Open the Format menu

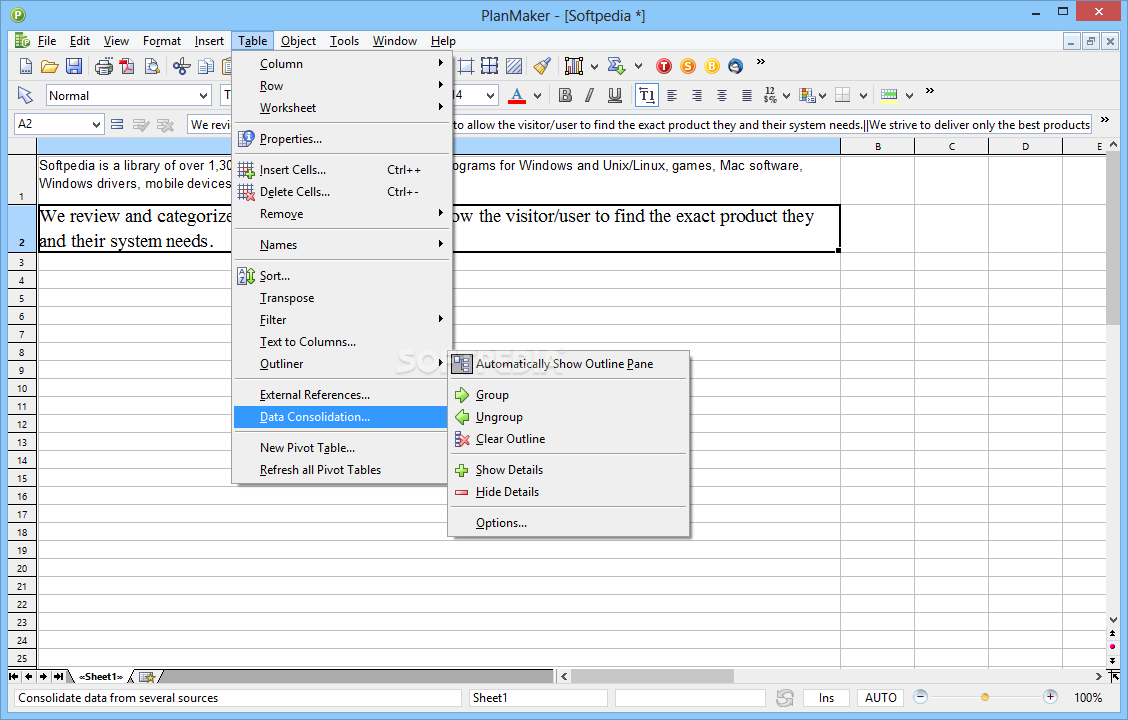click(162, 41)
